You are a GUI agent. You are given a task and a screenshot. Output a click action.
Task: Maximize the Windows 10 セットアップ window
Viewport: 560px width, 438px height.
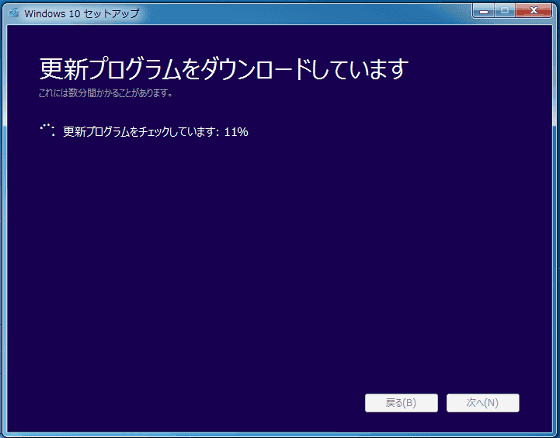(x=505, y=10)
